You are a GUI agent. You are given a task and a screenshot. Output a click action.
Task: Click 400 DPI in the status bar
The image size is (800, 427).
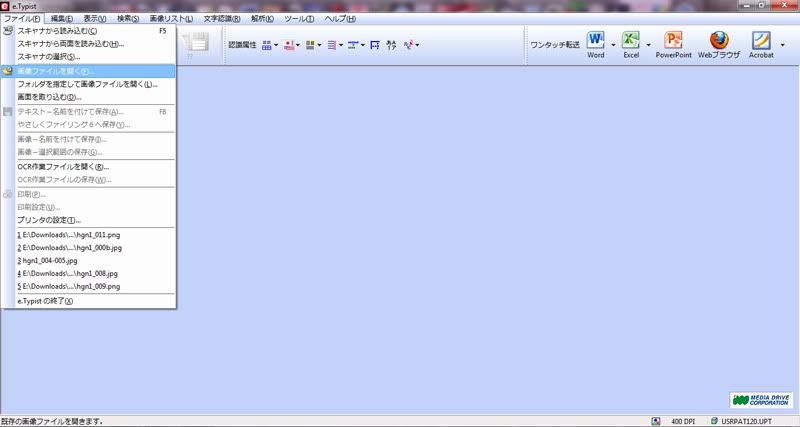(x=683, y=422)
